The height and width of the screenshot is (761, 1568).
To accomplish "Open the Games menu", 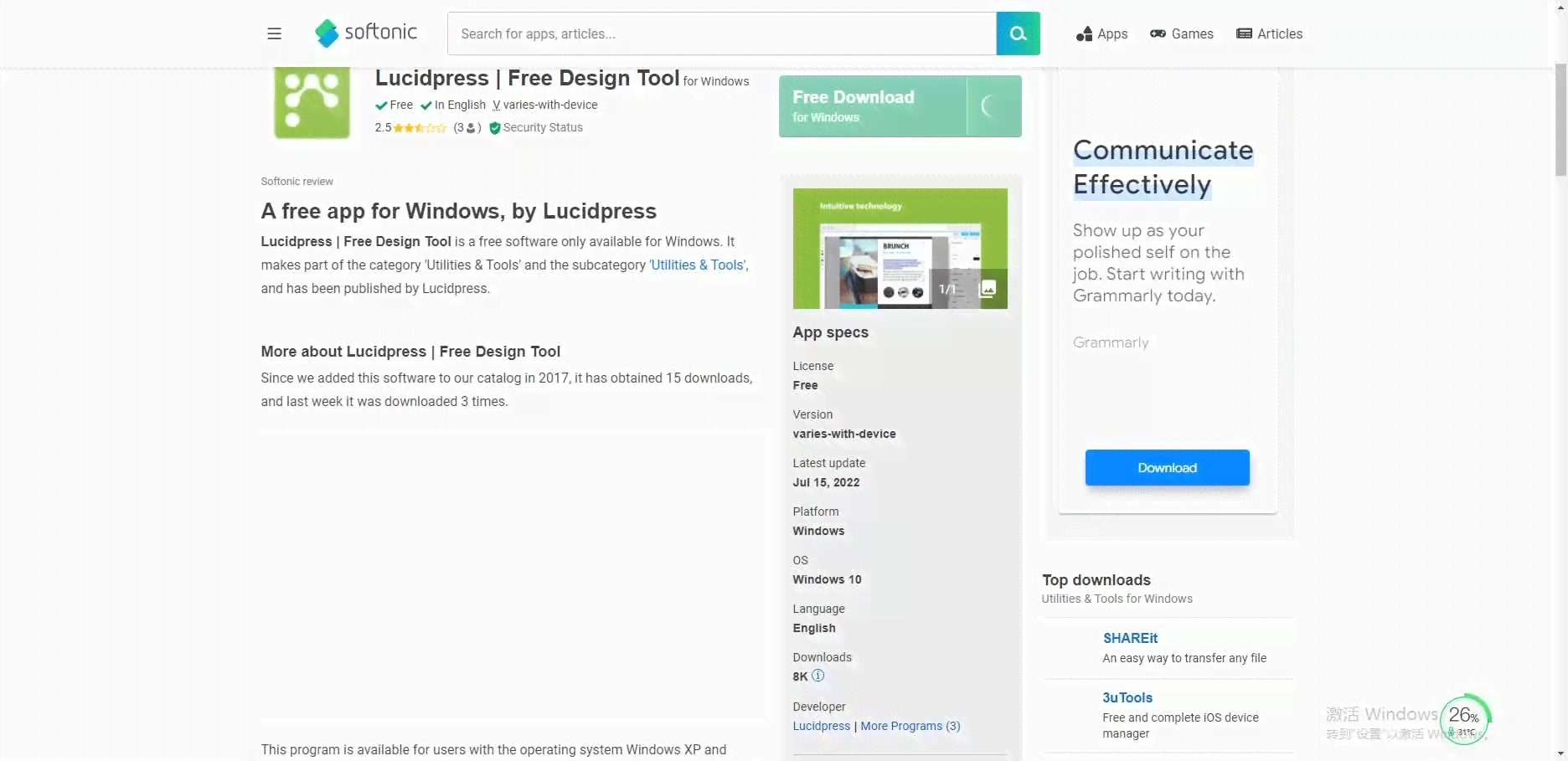I will [x=1182, y=33].
